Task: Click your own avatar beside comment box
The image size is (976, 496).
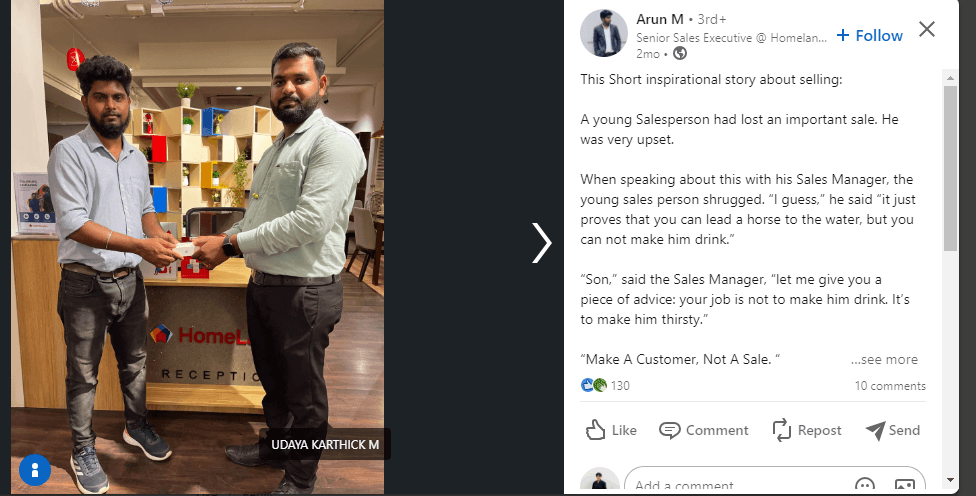Action: 600,482
